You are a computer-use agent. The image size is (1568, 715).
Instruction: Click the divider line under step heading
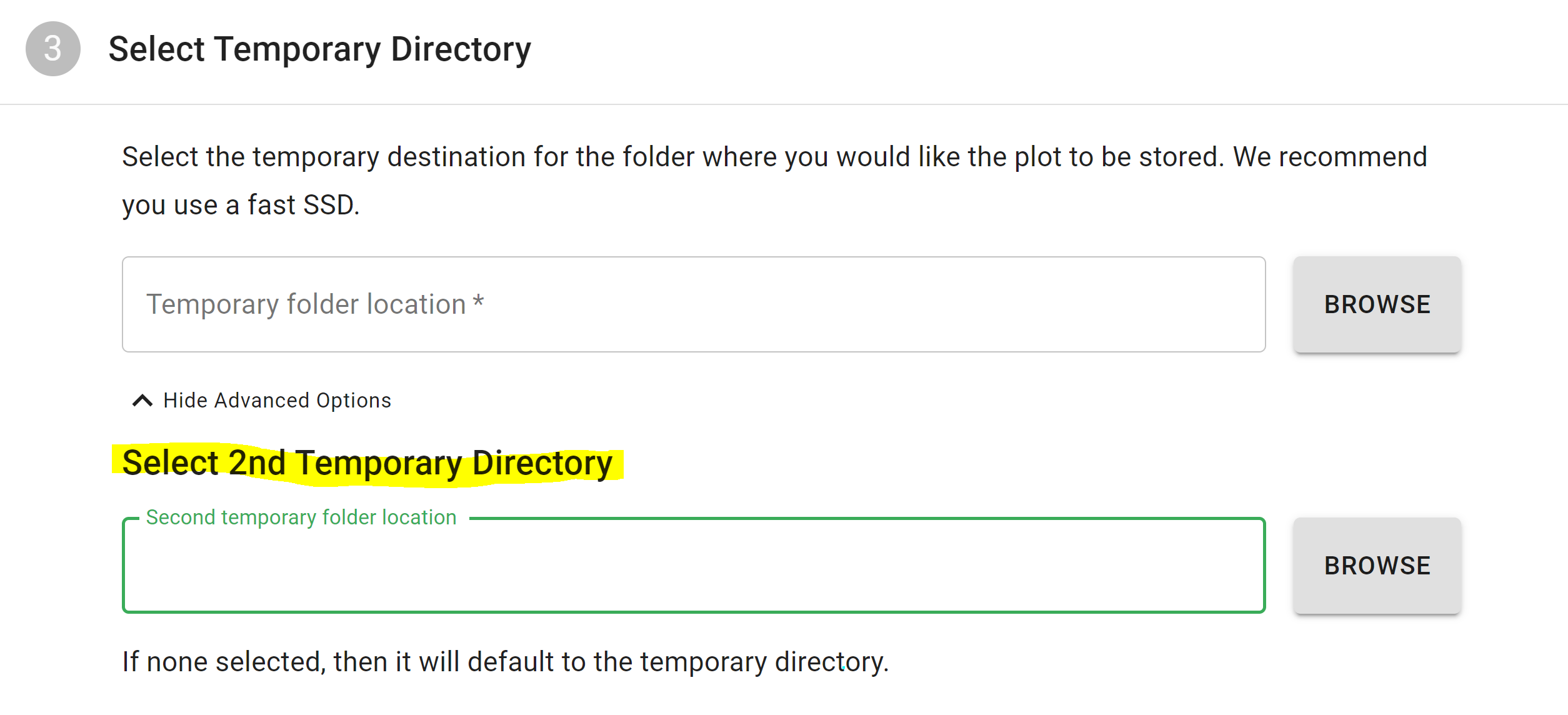coord(784,104)
